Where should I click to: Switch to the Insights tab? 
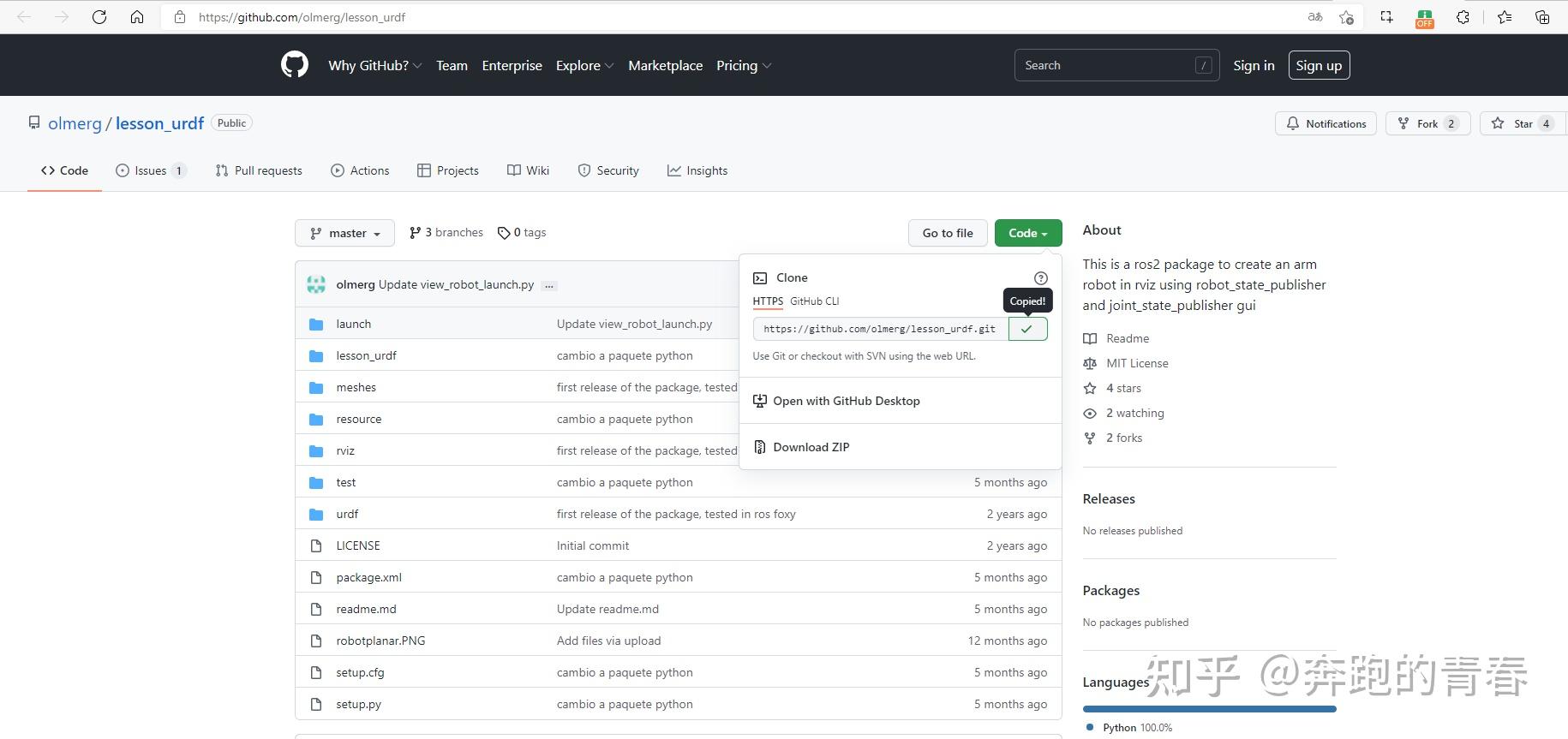click(x=697, y=170)
